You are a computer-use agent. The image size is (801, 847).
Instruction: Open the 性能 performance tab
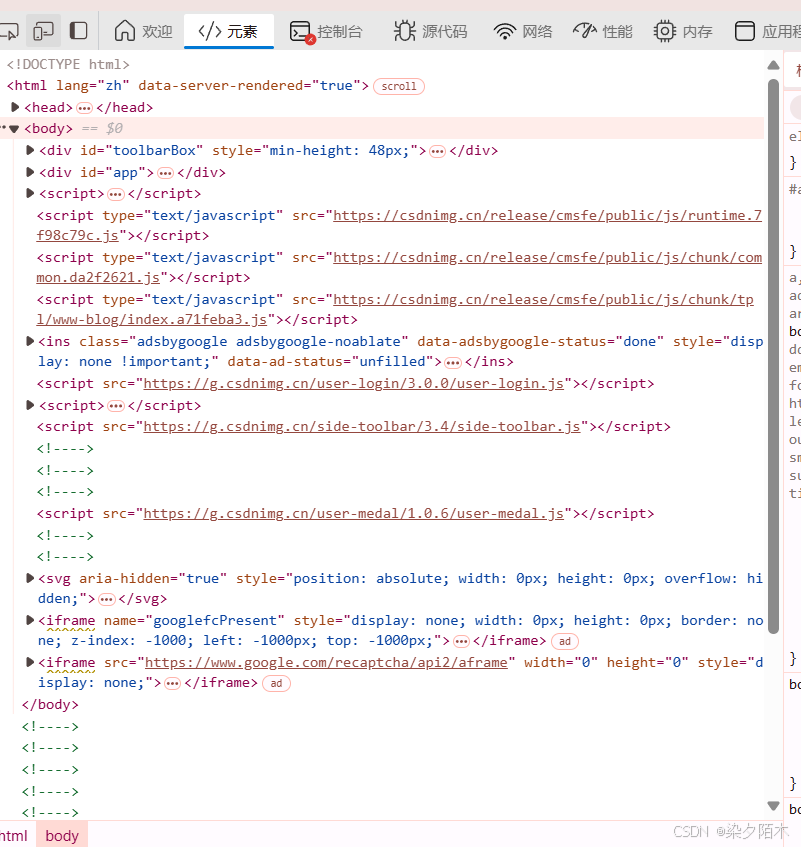pos(603,31)
